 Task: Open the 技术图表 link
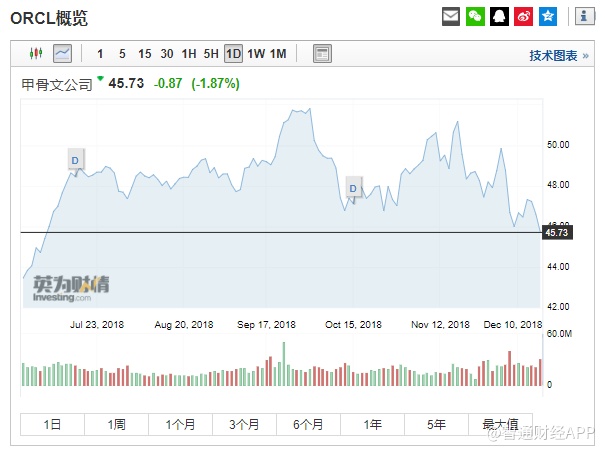(557, 55)
